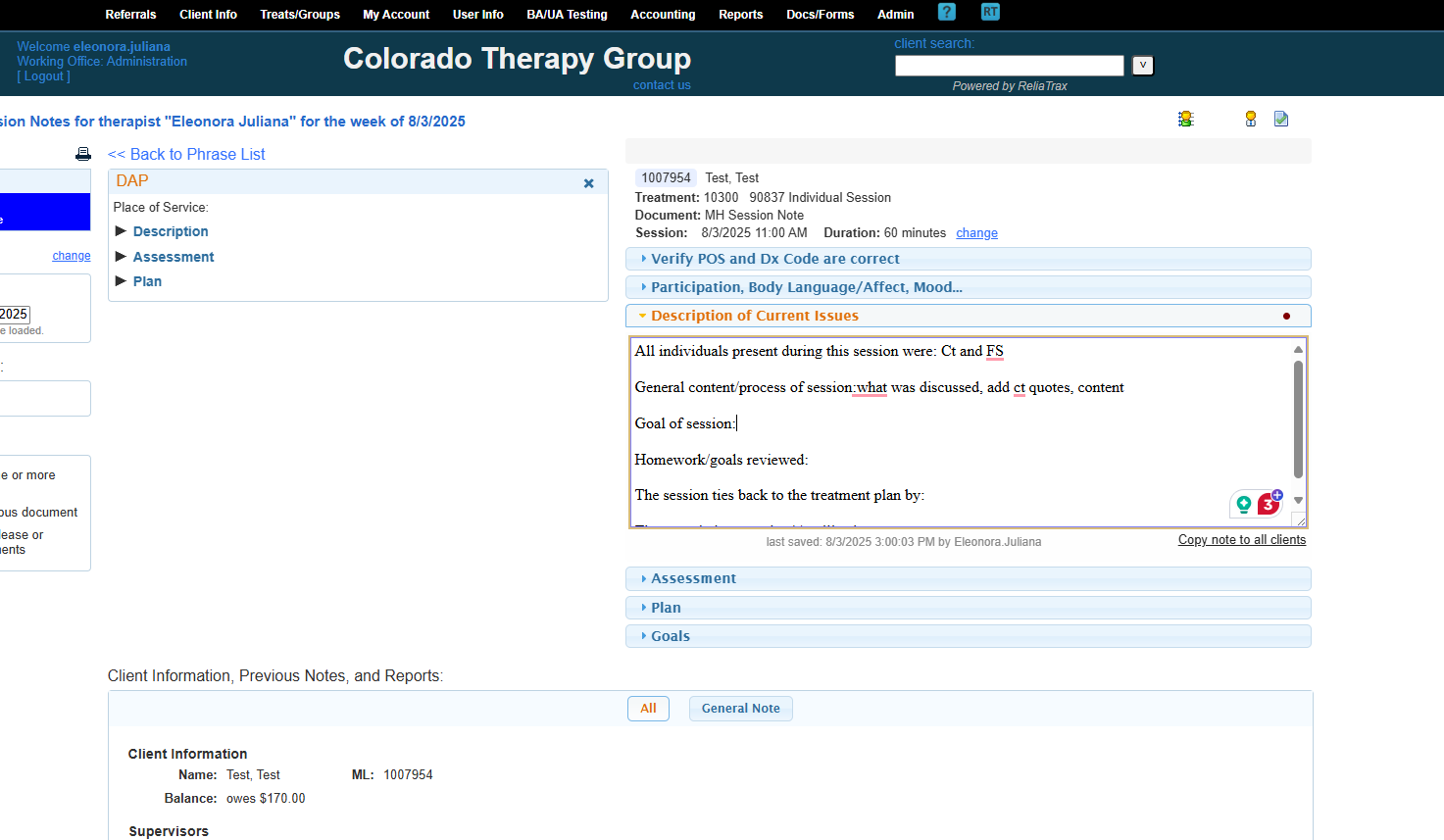Close the DAP panel with X
Image resolution: width=1444 pixels, height=840 pixels.
point(588,183)
